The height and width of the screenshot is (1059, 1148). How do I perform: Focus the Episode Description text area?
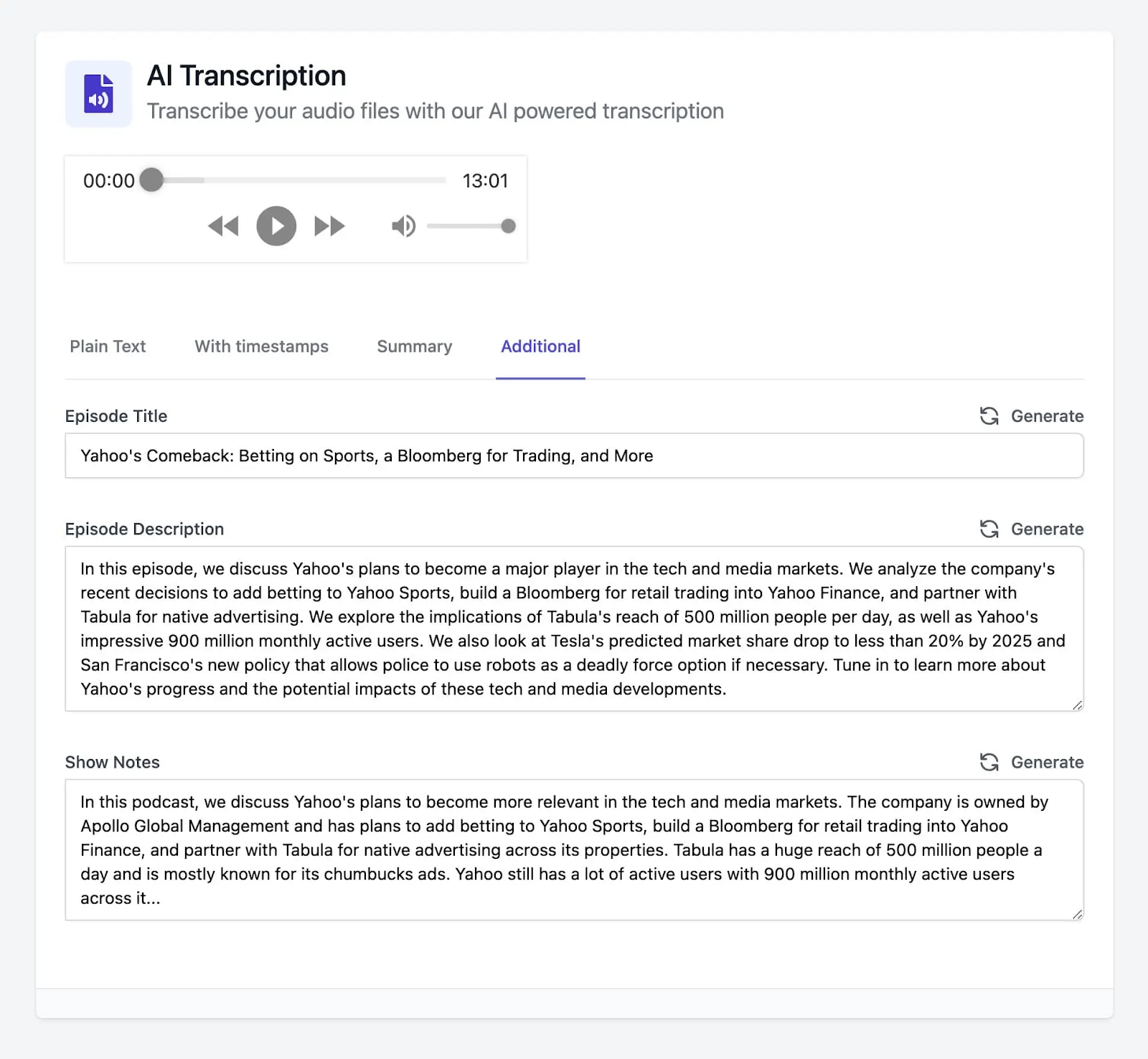574,629
